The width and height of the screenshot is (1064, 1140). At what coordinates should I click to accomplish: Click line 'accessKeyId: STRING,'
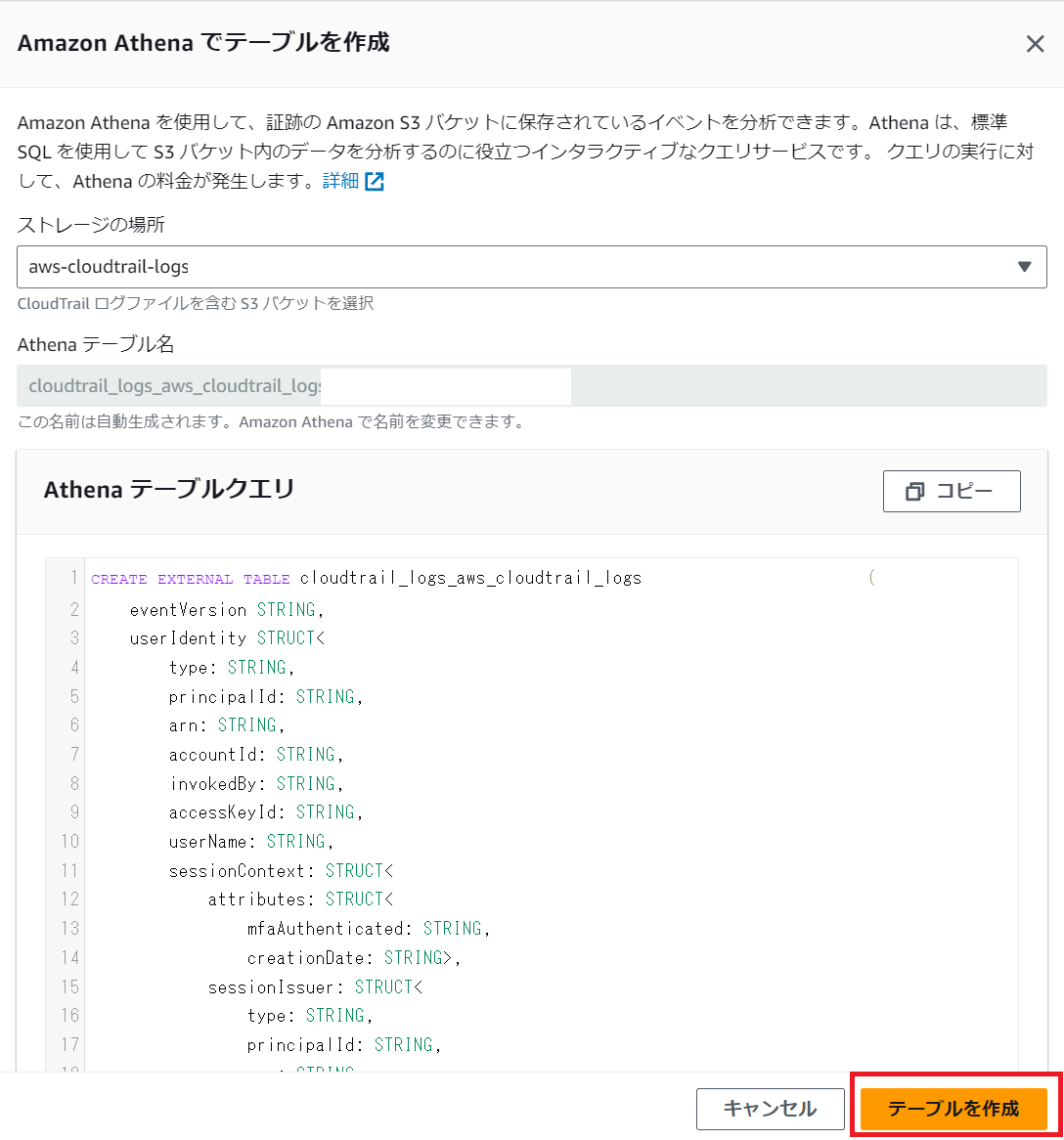266,812
